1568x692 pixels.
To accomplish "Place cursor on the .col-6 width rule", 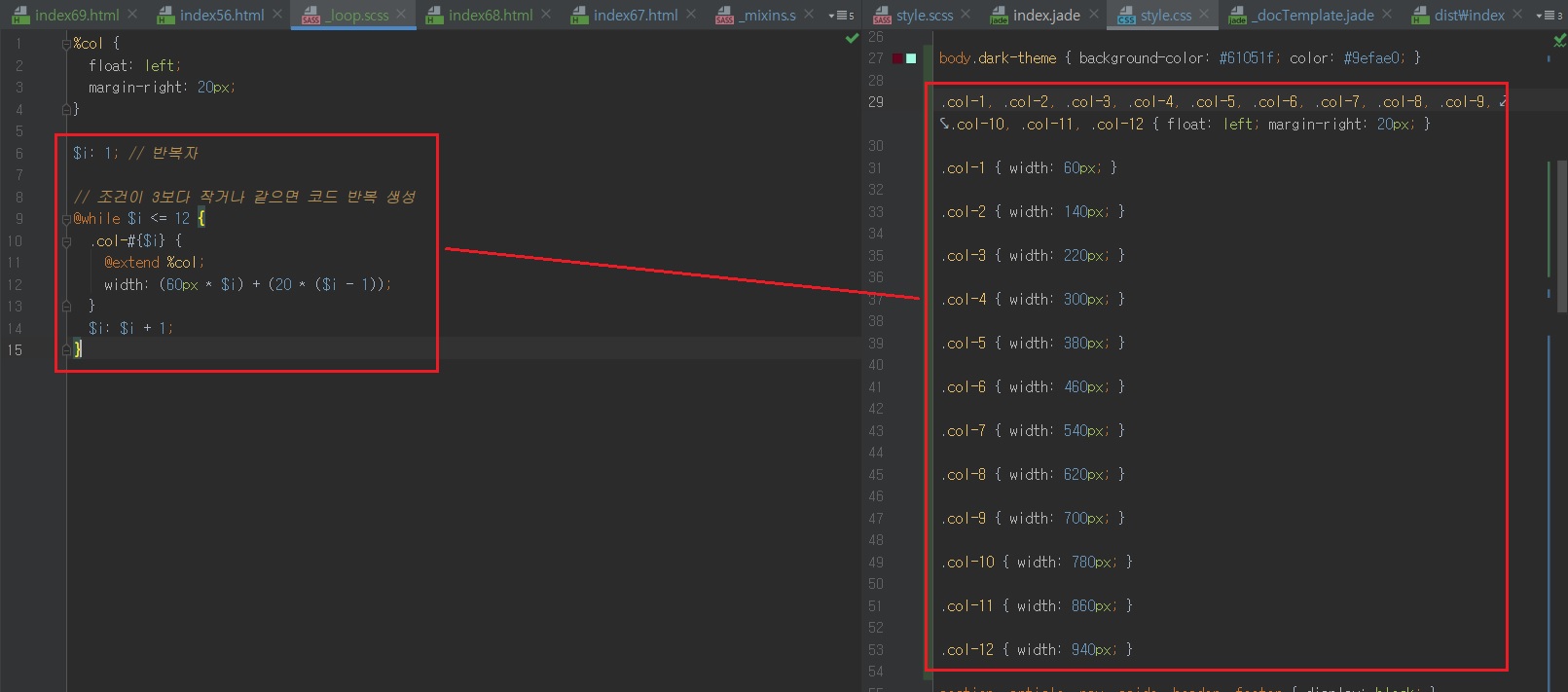I will [1032, 386].
